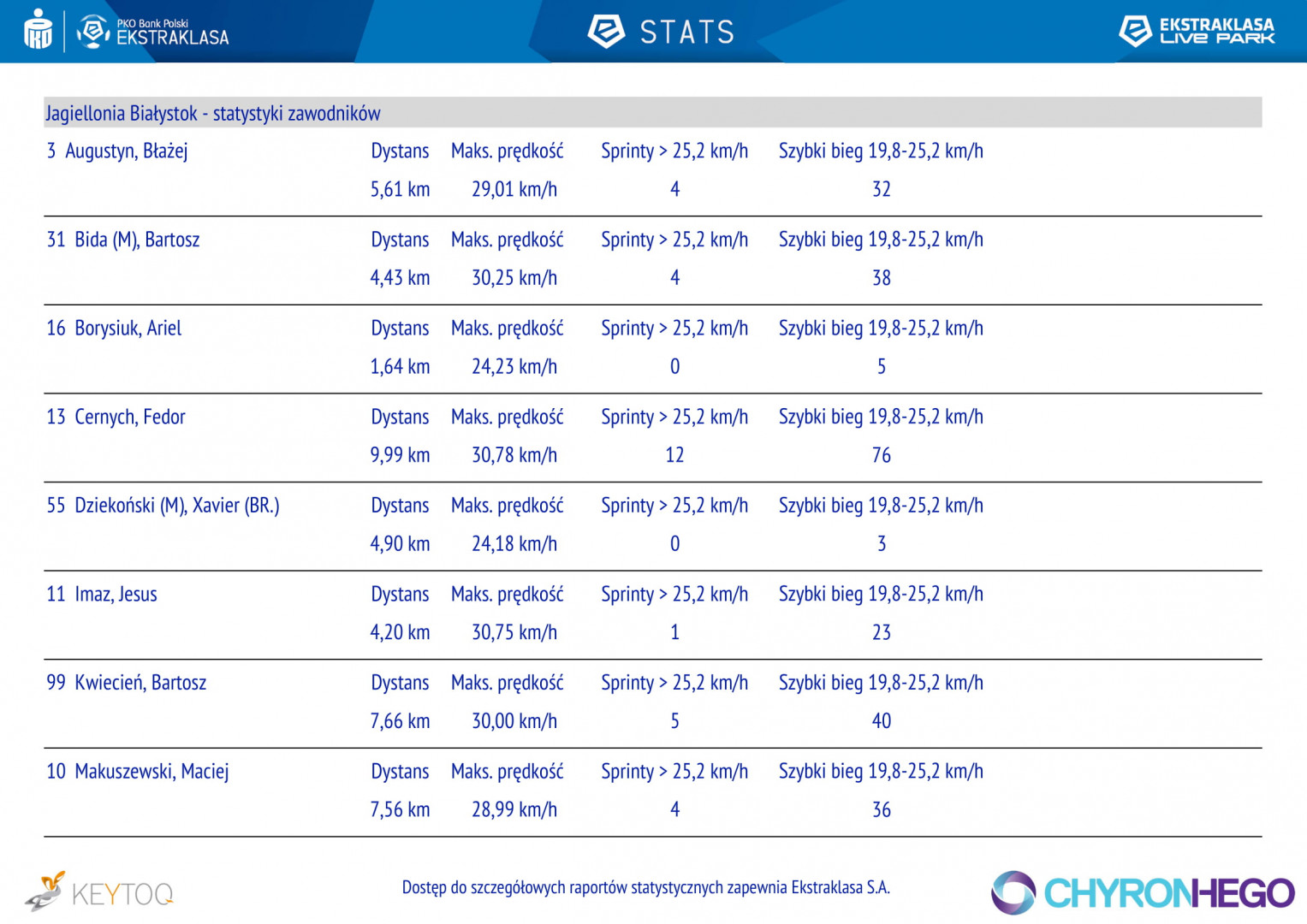Click Cernych sprint count 12
The height and width of the screenshot is (924, 1307).
click(x=674, y=455)
